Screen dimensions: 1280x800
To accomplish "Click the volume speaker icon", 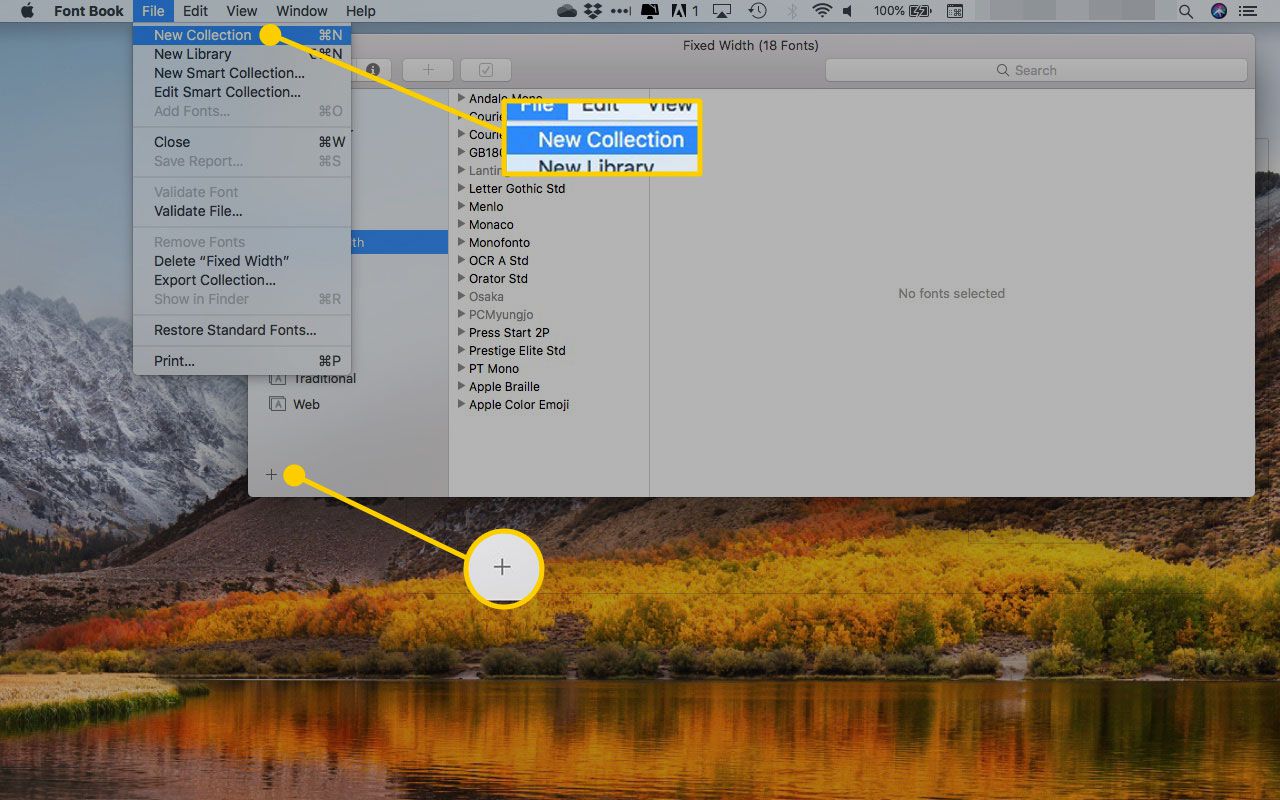I will 848,11.
